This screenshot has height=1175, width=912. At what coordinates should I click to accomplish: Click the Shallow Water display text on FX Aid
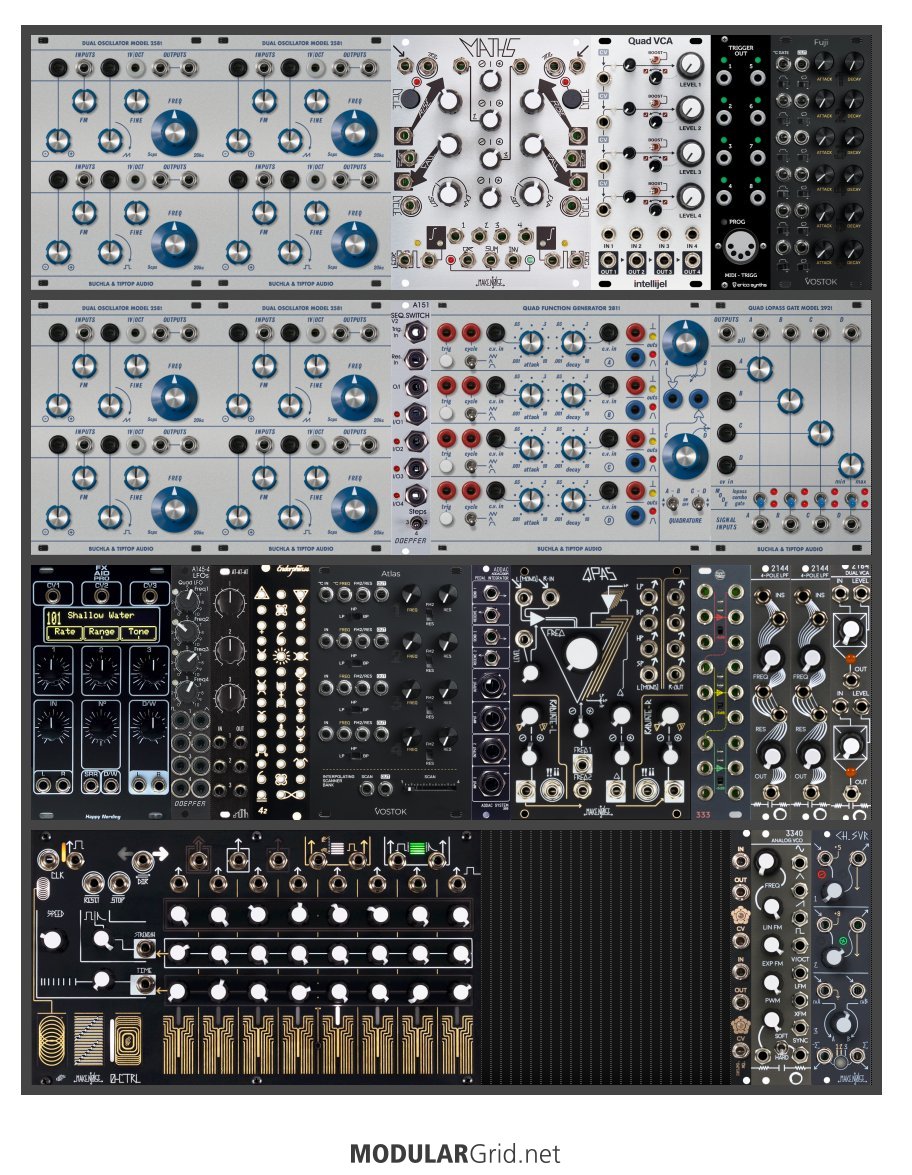coord(100,615)
